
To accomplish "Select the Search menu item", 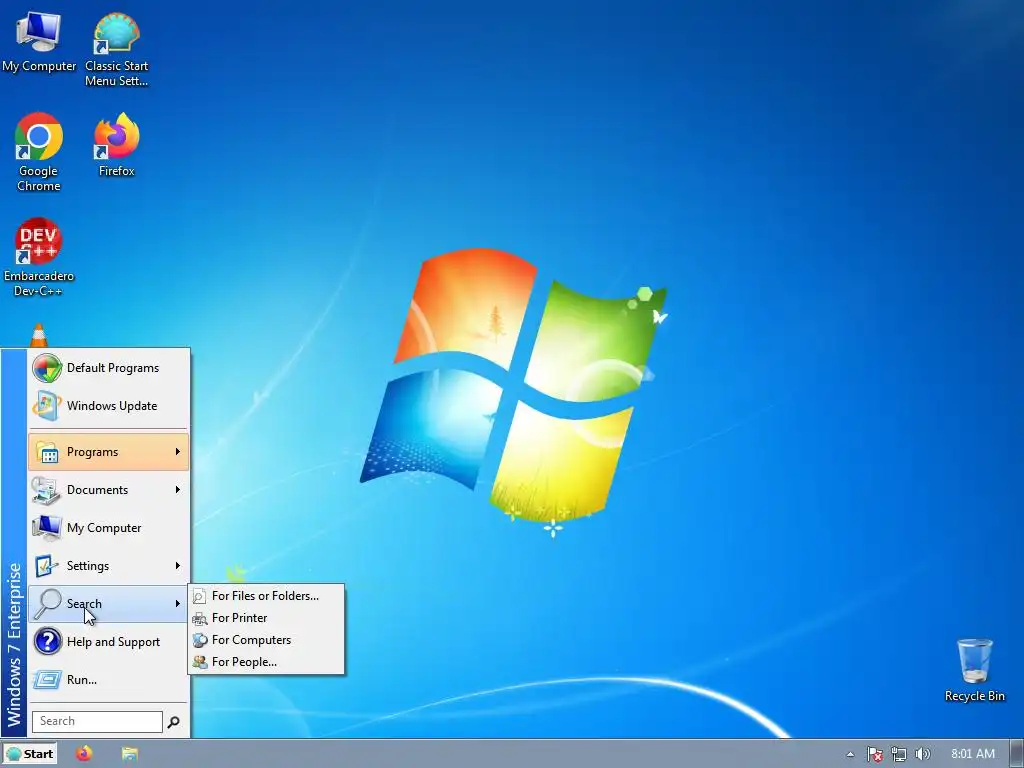I will [108, 603].
